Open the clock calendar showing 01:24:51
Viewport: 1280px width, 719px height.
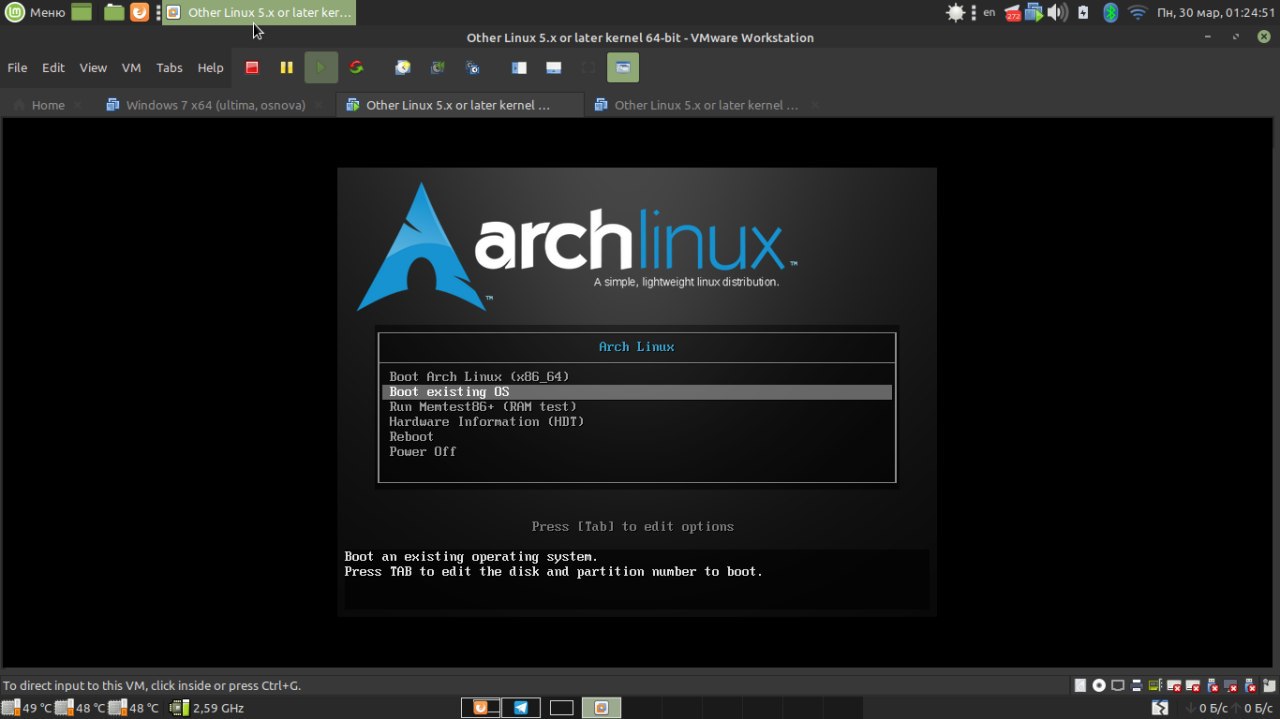point(1215,12)
